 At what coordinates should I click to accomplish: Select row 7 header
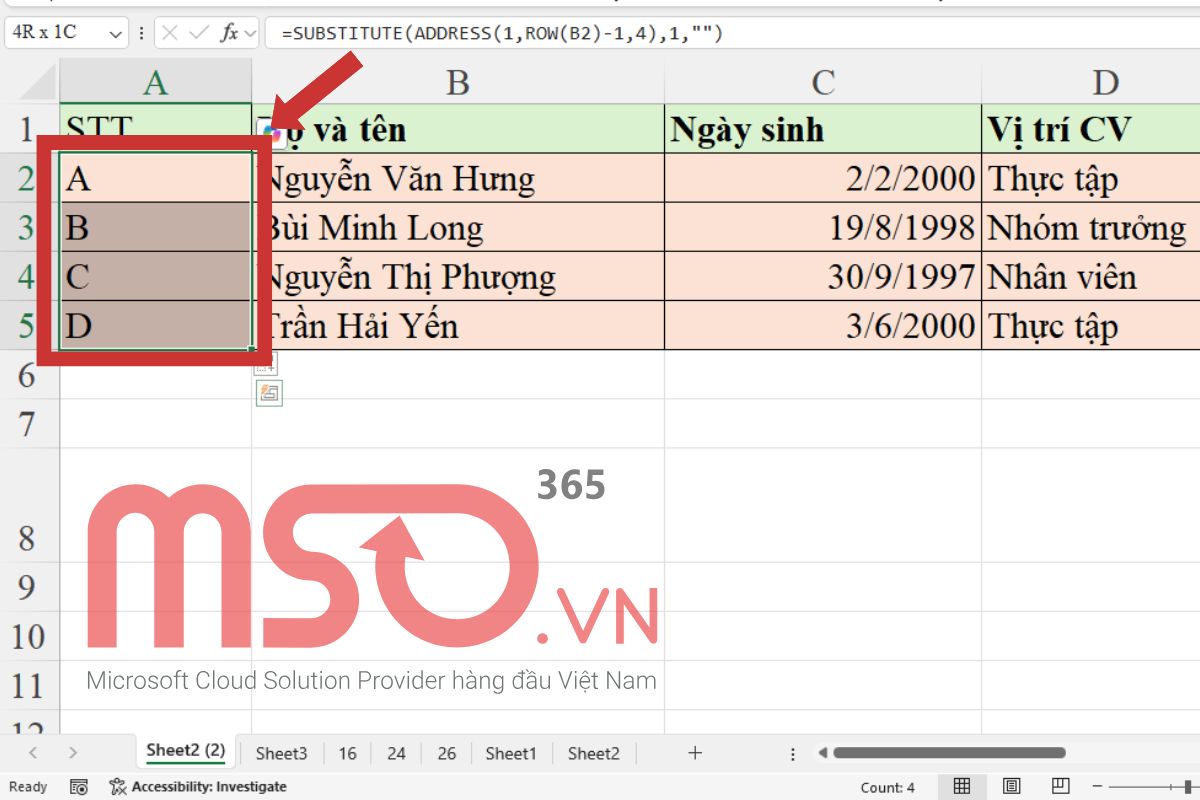coord(29,425)
